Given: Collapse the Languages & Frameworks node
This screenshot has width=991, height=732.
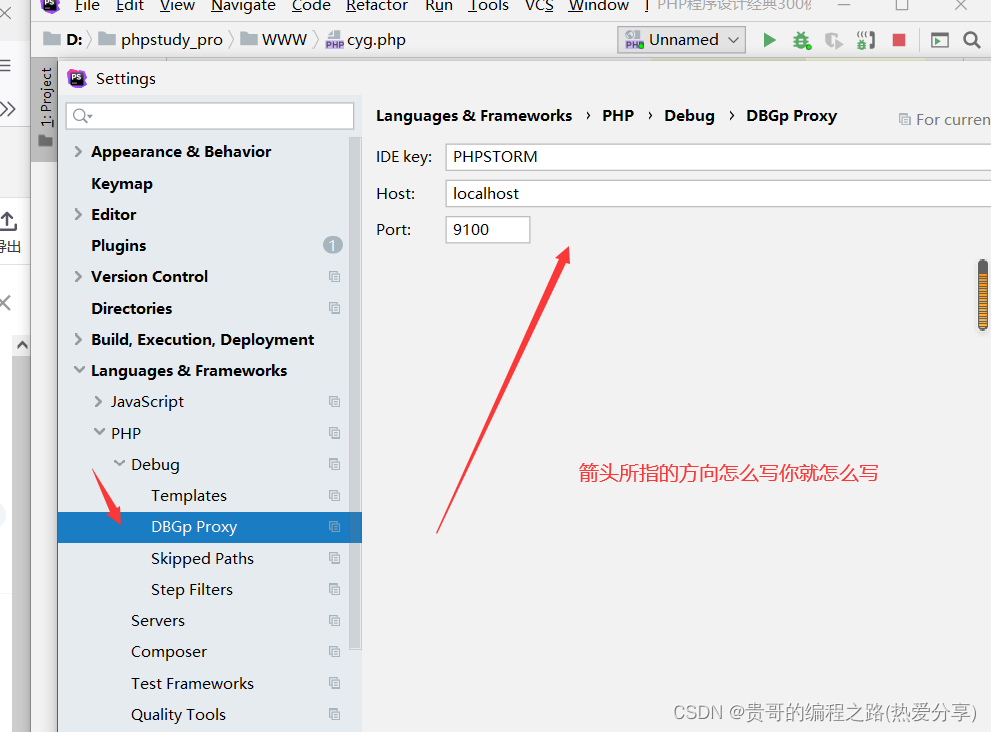Looking at the screenshot, I should coord(79,371).
